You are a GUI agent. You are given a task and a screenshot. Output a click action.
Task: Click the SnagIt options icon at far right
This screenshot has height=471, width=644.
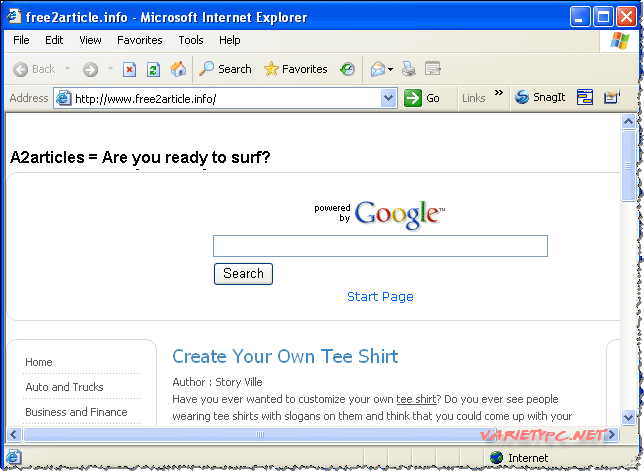(612, 97)
